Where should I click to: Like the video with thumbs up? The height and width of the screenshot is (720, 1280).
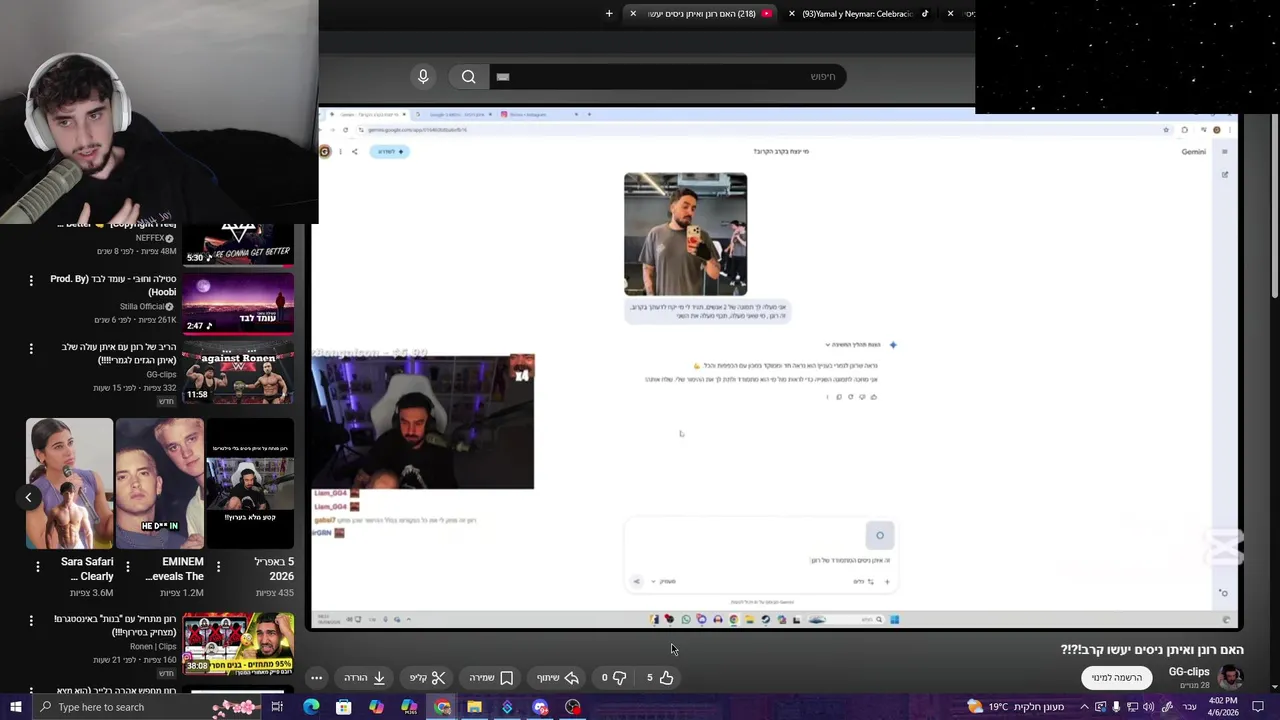(659, 677)
